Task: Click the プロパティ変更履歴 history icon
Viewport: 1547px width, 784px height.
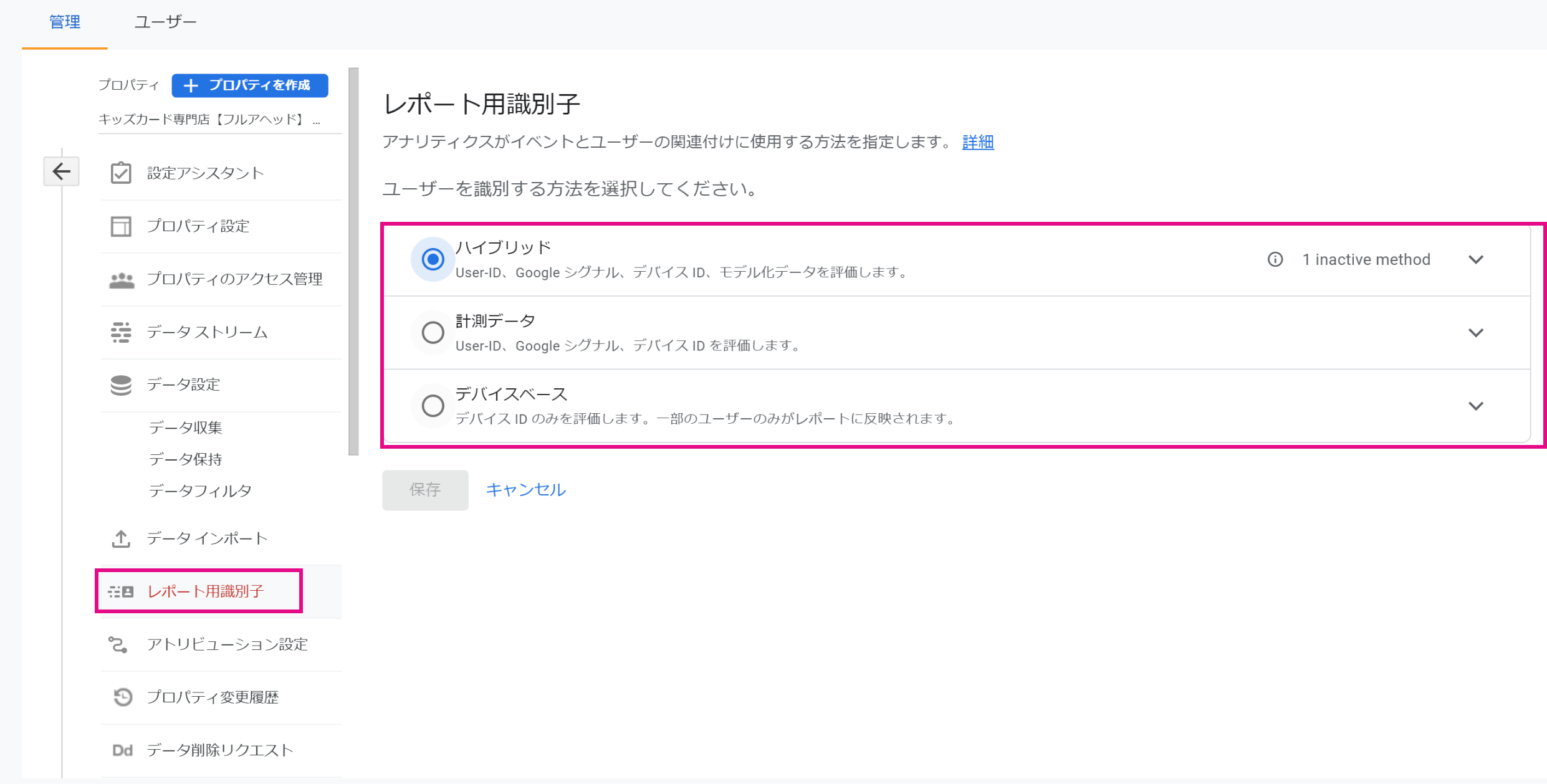Action: click(x=122, y=697)
